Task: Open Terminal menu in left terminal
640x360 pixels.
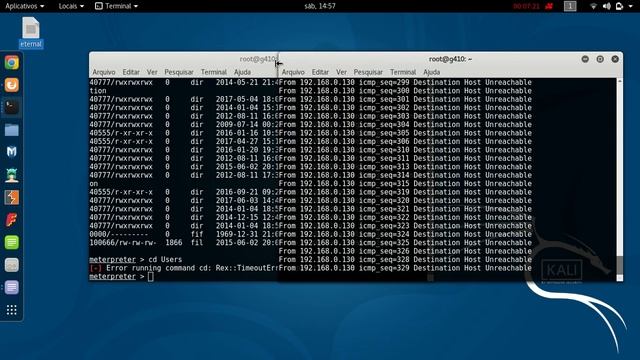Action: coord(213,72)
